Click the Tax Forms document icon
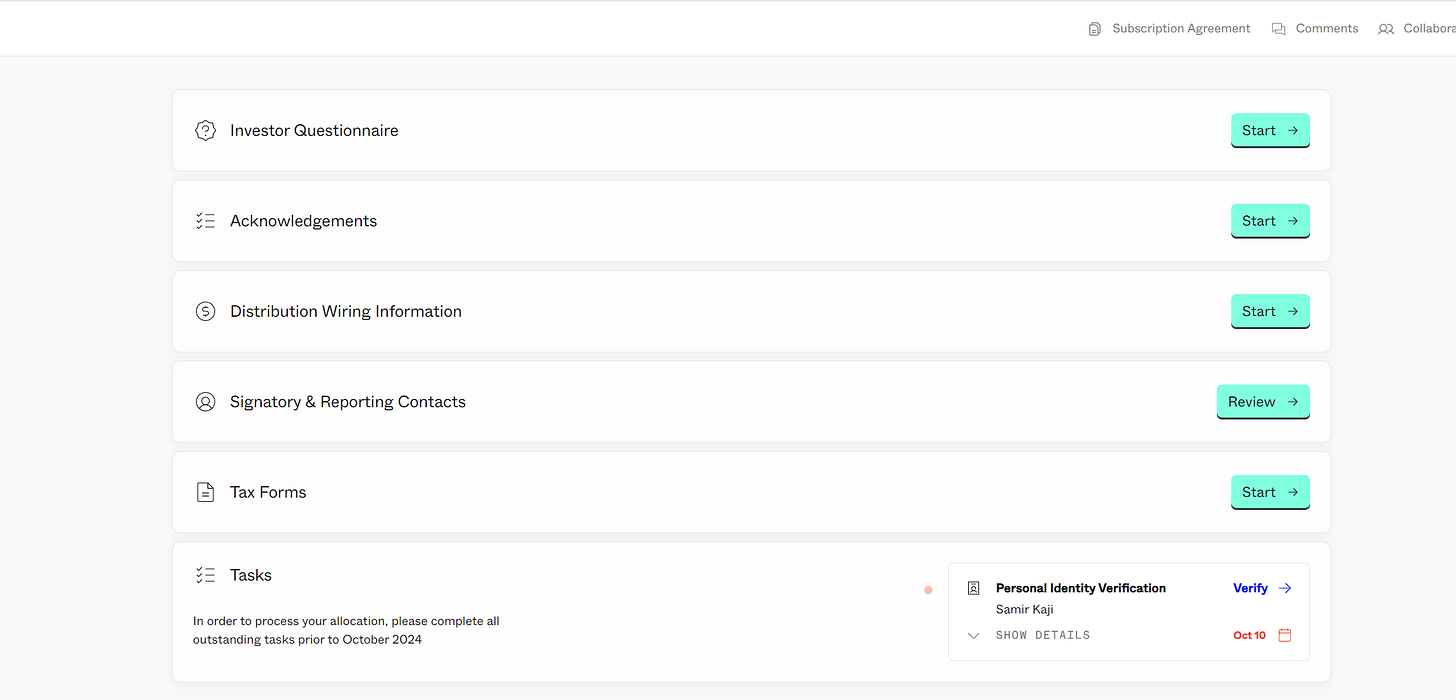This screenshot has height=700, width=1456. 205,492
